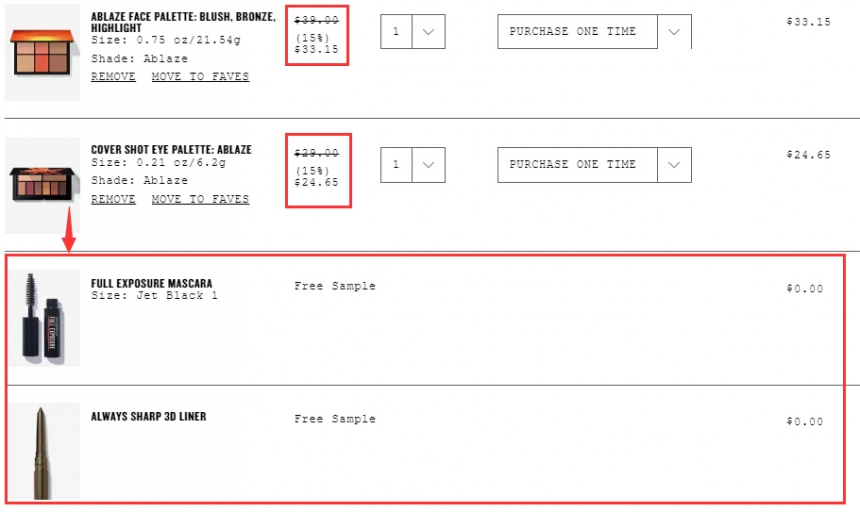
Task: Expand purchase frequency chevron for Cover Shot Eye Palette
Action: click(x=674, y=164)
